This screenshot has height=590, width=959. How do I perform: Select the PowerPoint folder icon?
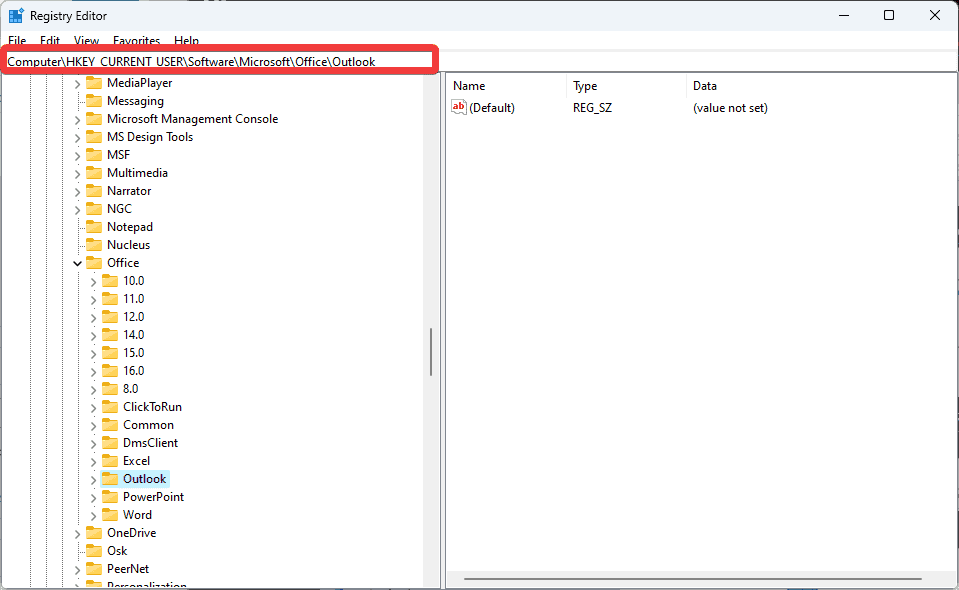(109, 496)
